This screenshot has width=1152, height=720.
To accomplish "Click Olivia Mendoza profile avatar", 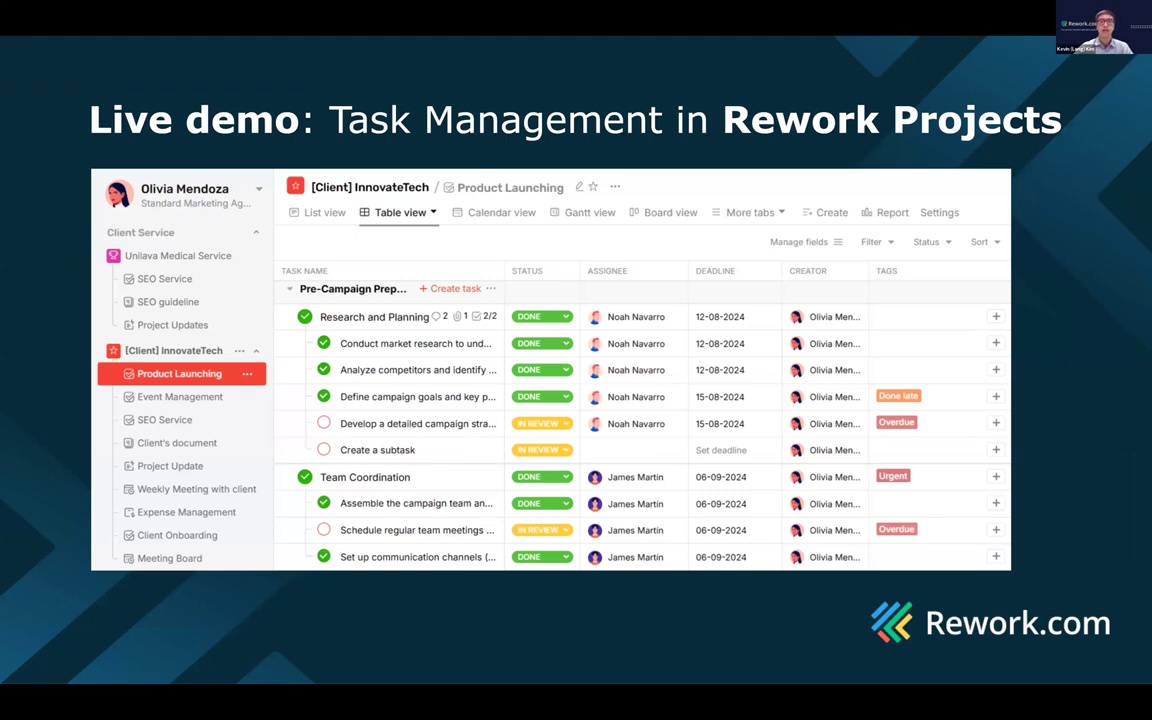I will [119, 195].
